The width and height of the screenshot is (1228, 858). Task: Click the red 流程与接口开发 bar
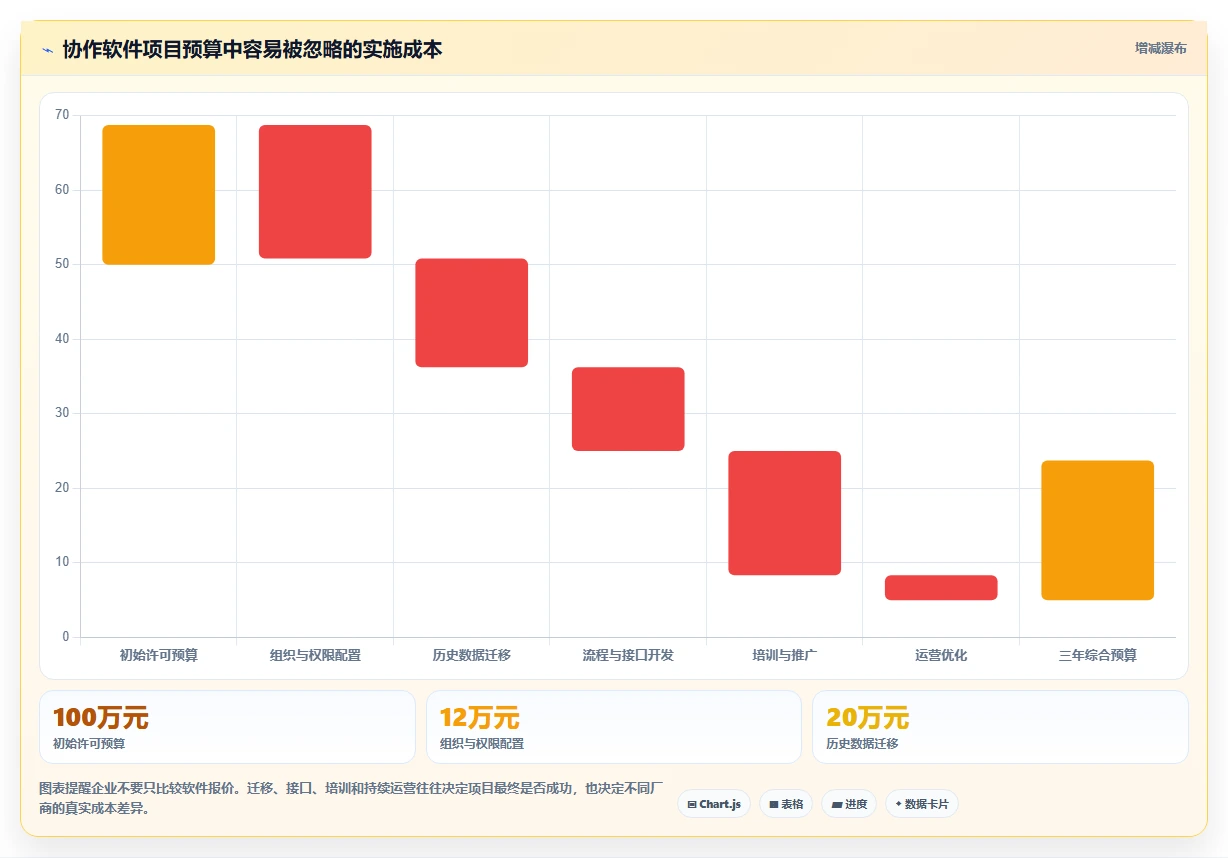[628, 409]
